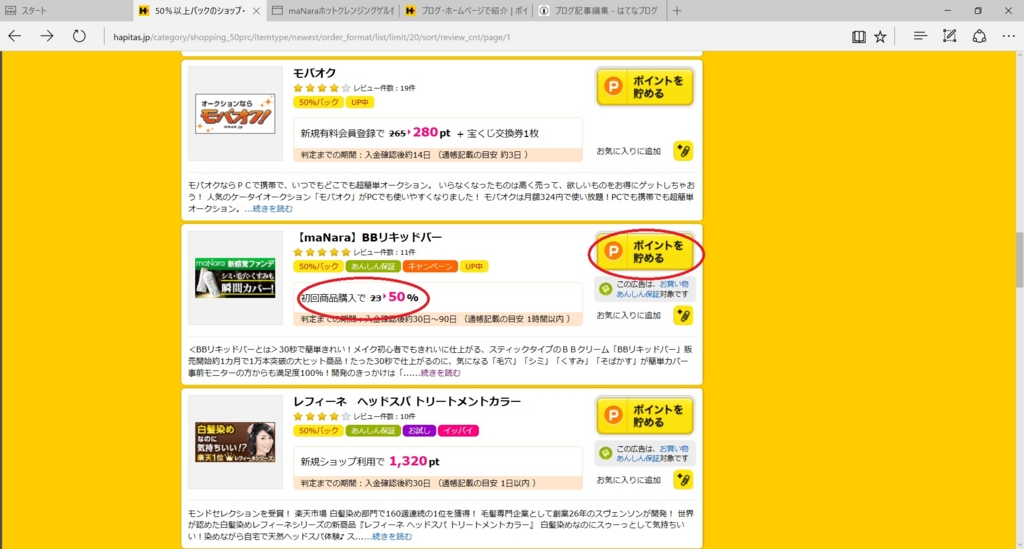Viewport: 1024px width, 549px height.
Task: Click レビュー件数：10件 on レフィーネ
Action: click(x=384, y=416)
